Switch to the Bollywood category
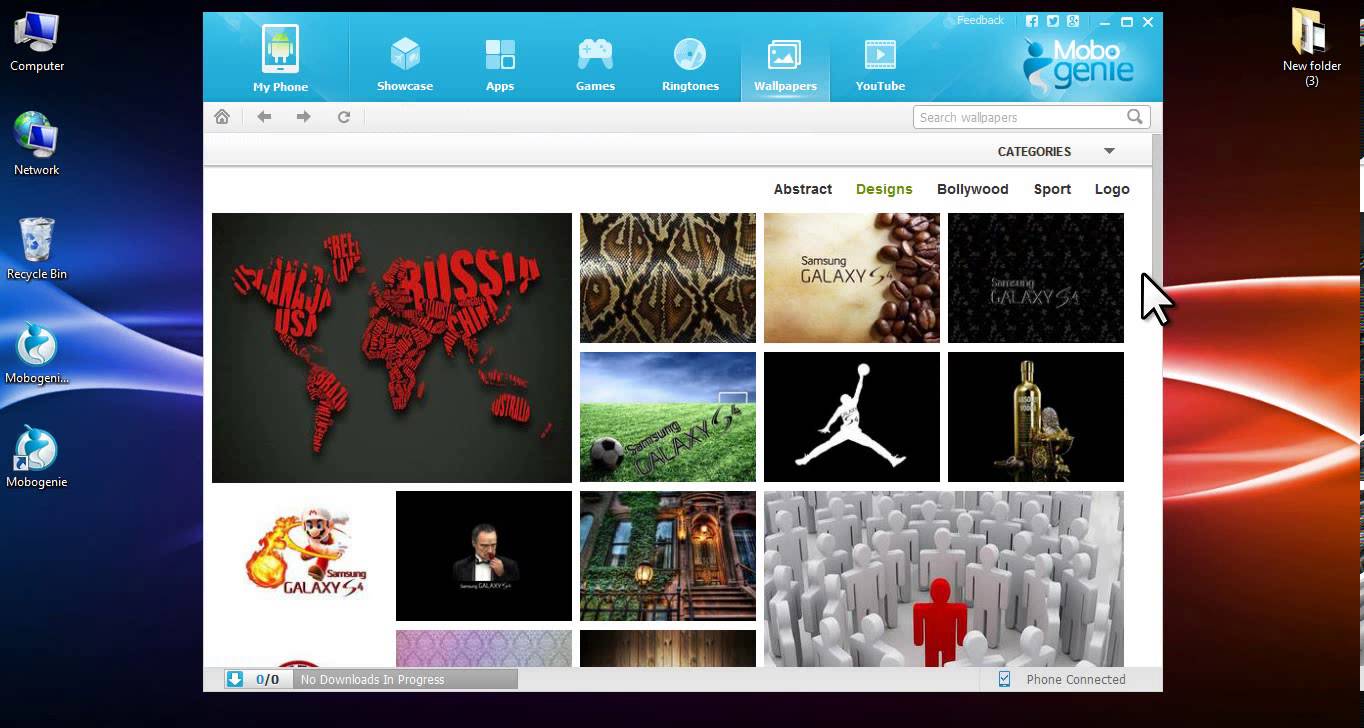This screenshot has width=1364, height=728. pyautogui.click(x=972, y=189)
